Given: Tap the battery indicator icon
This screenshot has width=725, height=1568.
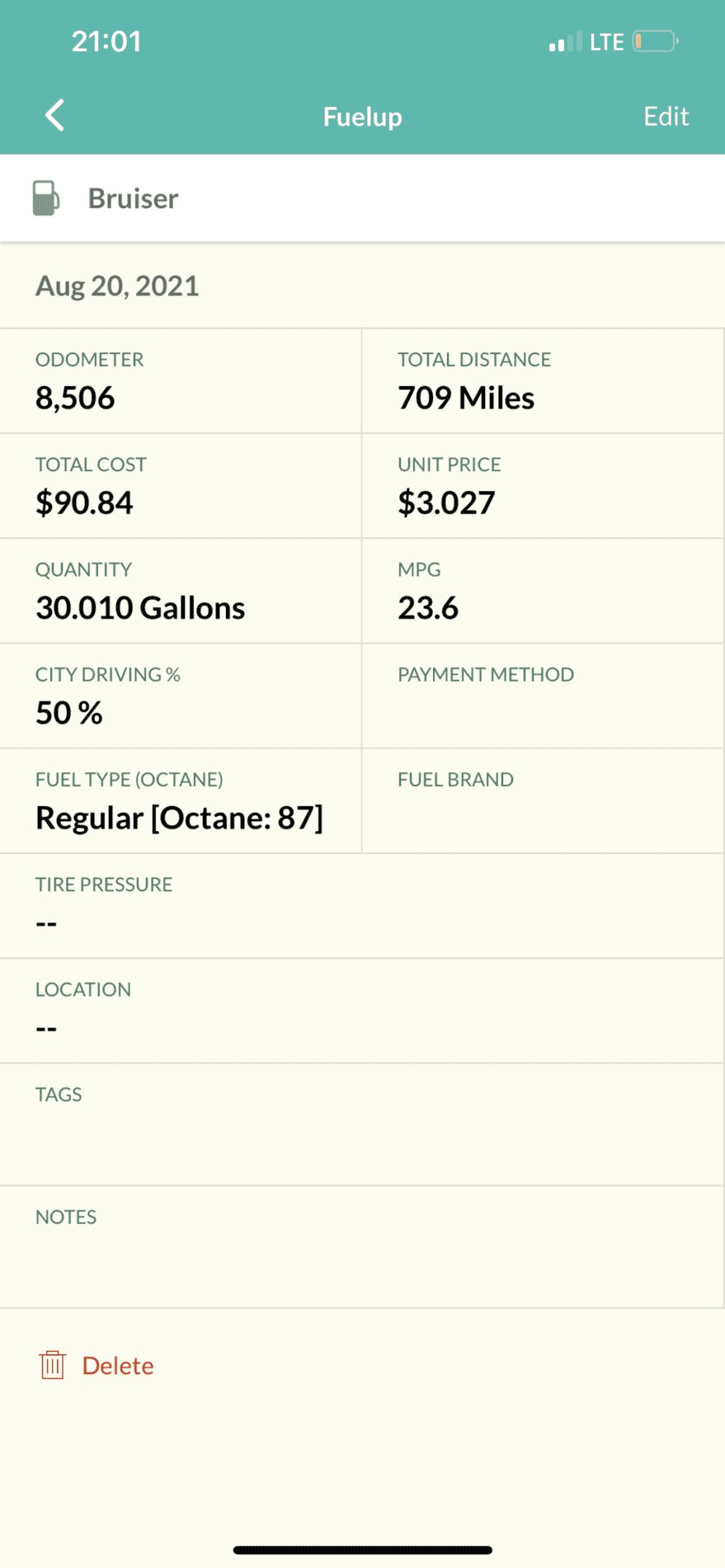Looking at the screenshot, I should (655, 41).
